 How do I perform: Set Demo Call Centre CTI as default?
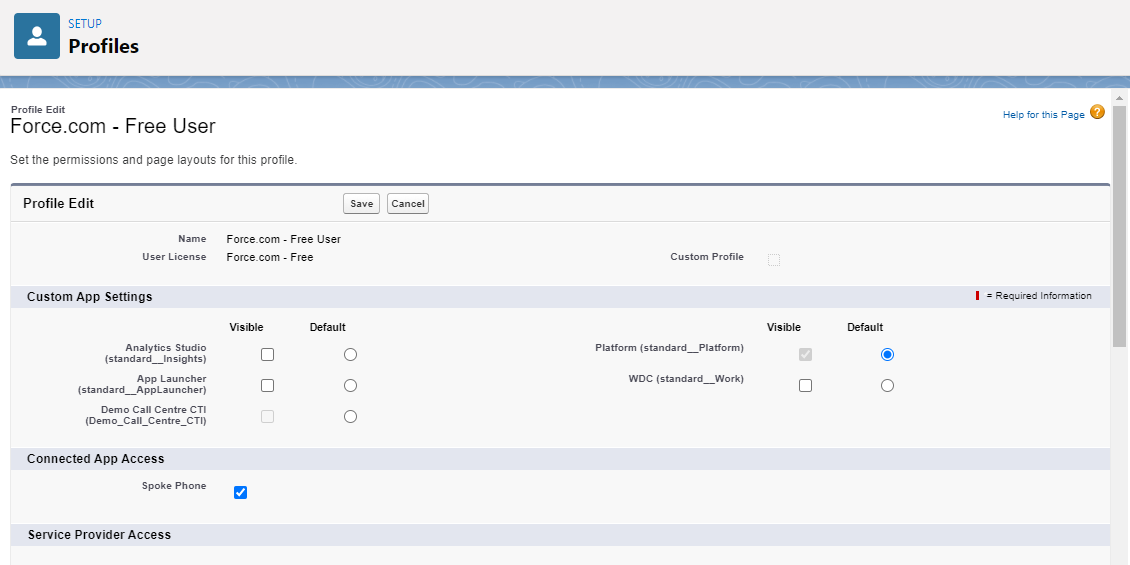(350, 417)
